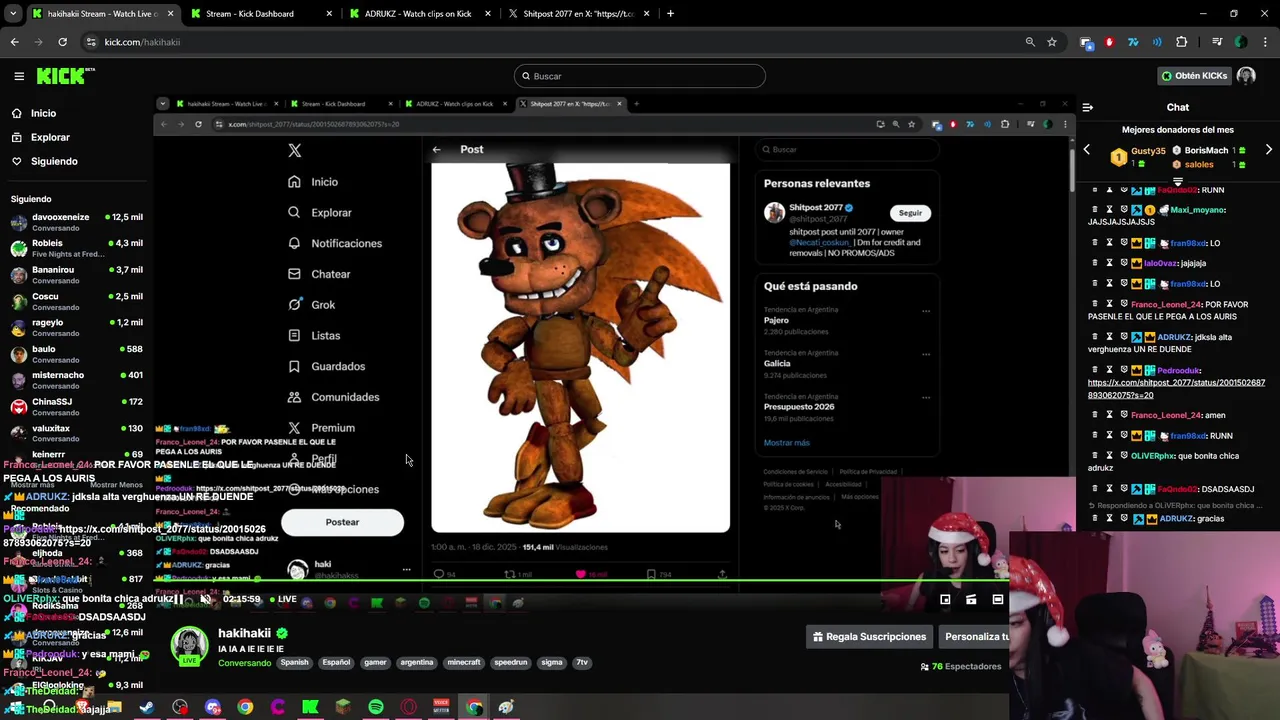
Task: Go back in browser history
Action: [x=14, y=42]
